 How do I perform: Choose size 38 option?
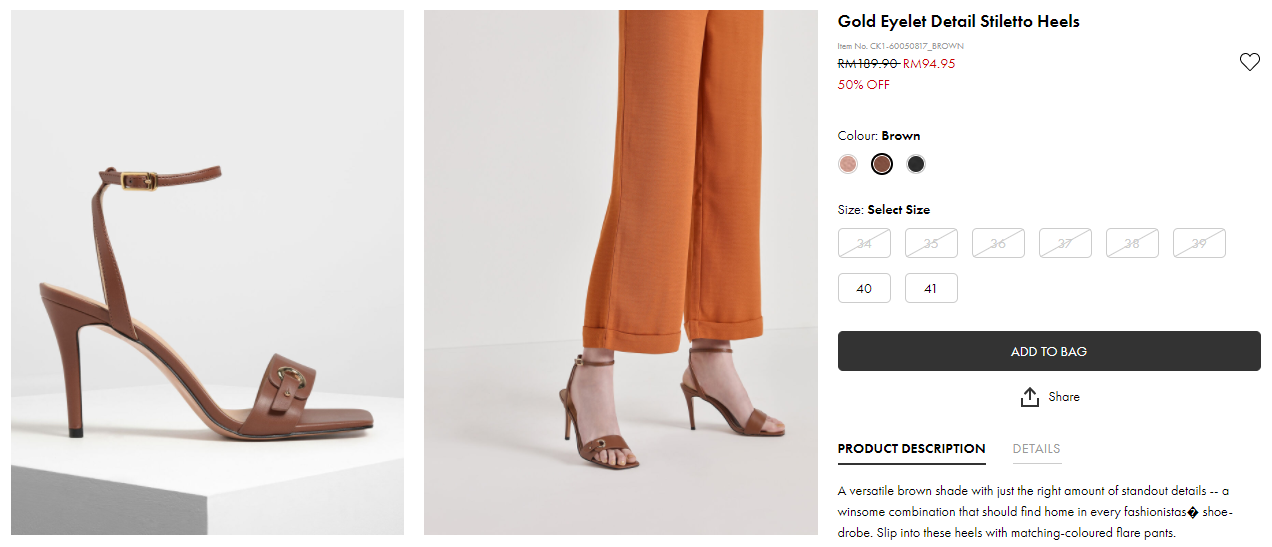point(1132,243)
